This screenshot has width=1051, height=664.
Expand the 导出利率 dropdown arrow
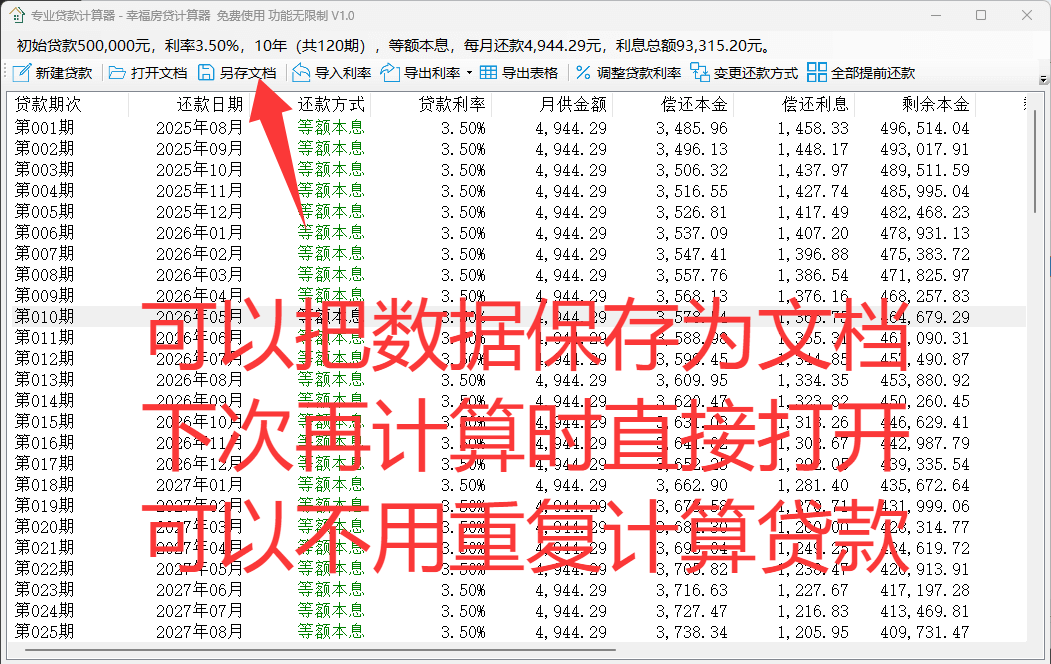pos(469,73)
